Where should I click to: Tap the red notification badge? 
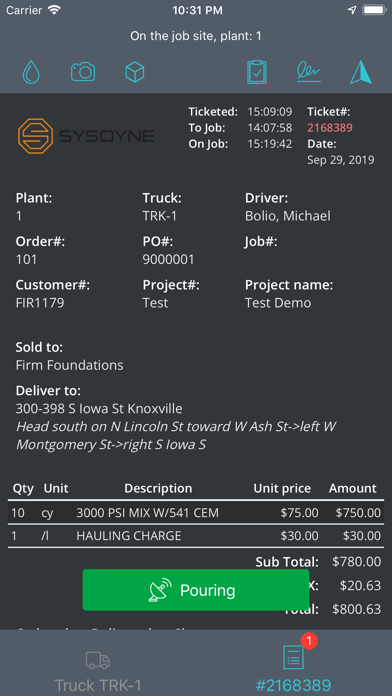(309, 641)
